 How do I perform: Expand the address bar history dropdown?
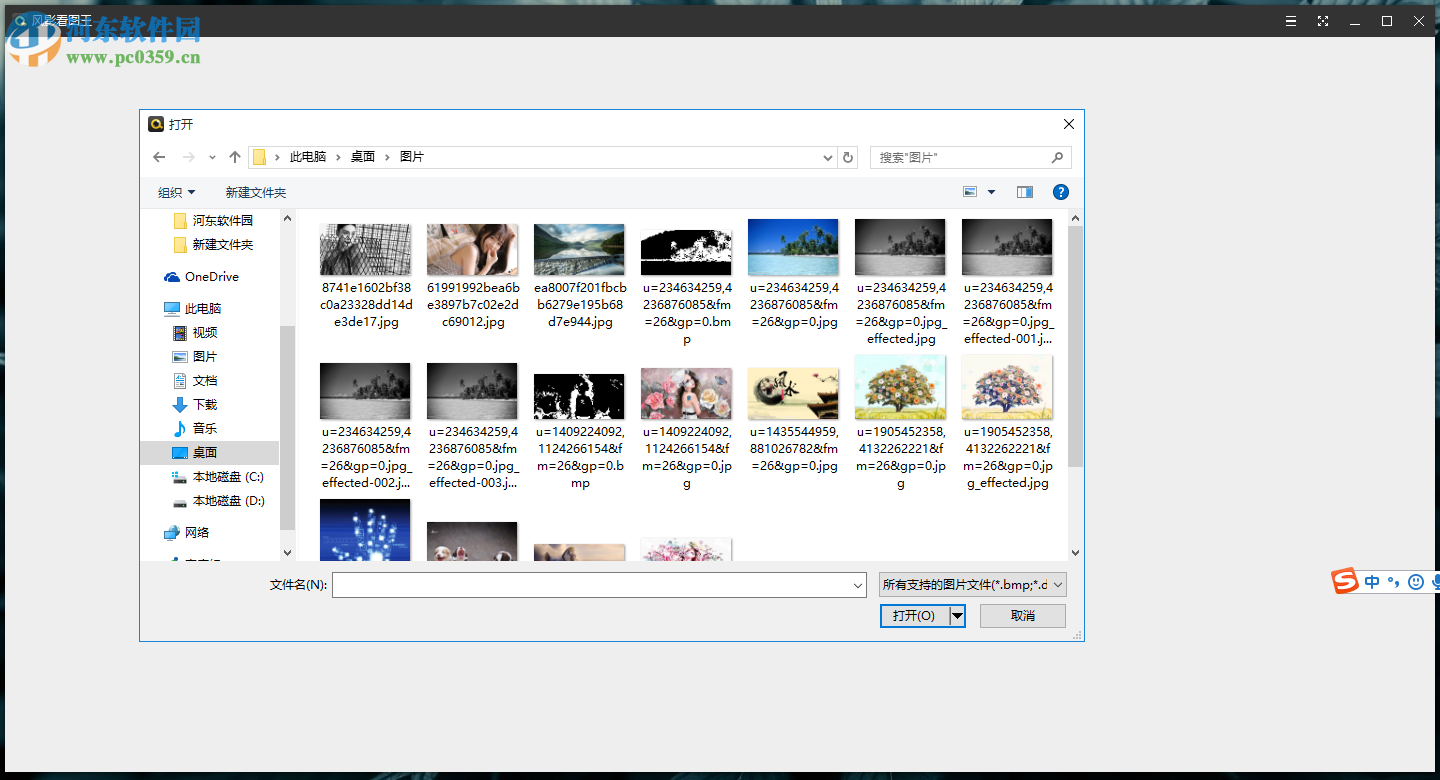point(828,157)
